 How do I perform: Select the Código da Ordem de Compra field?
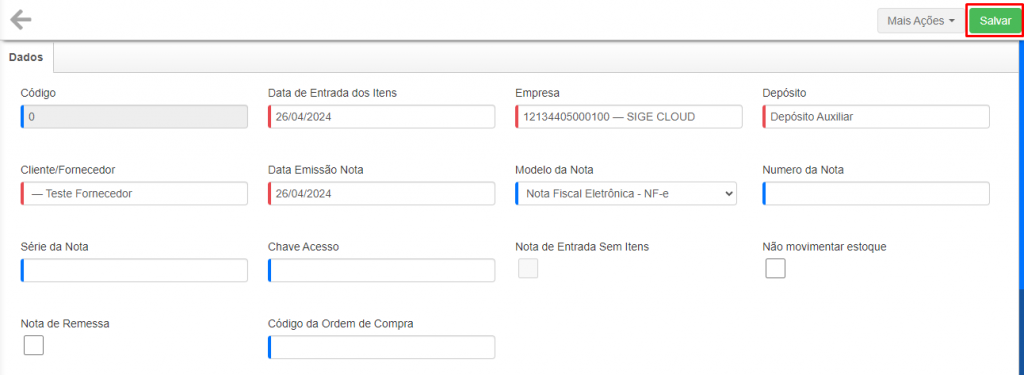tap(381, 347)
